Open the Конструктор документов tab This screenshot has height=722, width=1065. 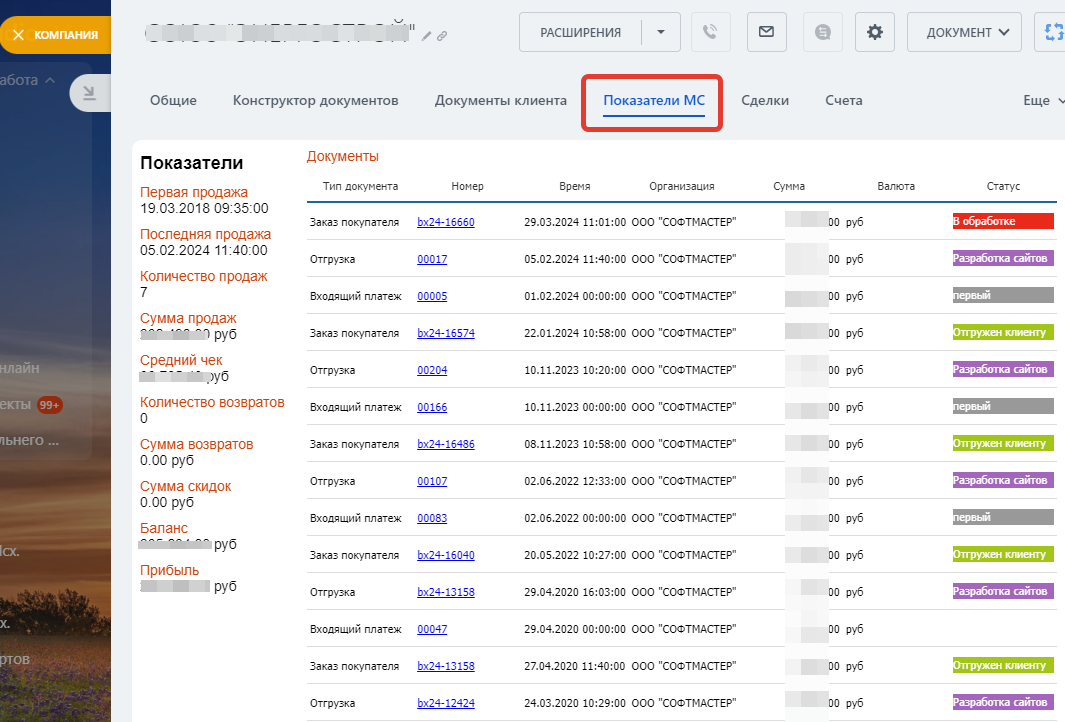[x=316, y=101]
